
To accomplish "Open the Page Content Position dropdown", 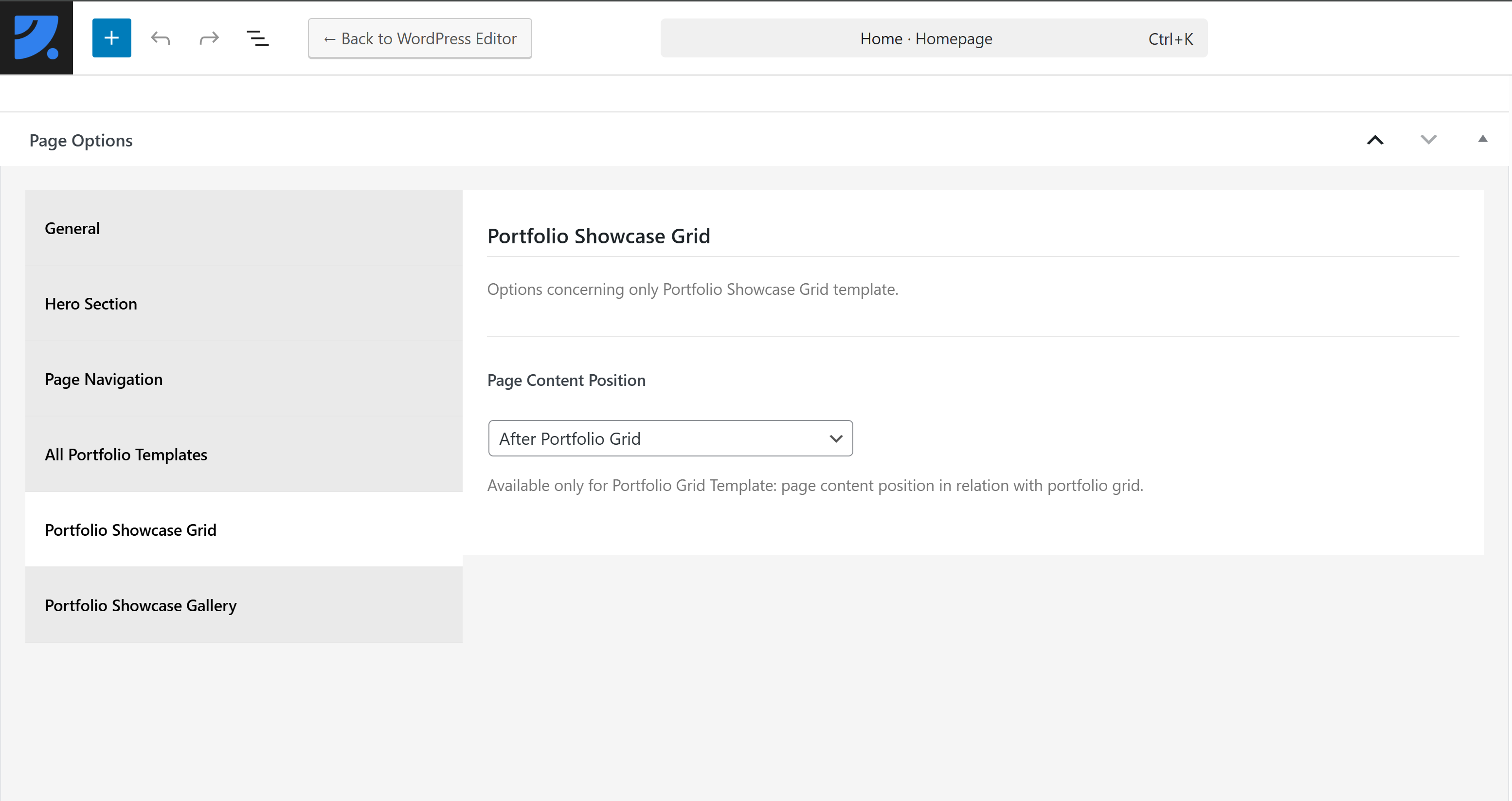I will click(x=670, y=438).
